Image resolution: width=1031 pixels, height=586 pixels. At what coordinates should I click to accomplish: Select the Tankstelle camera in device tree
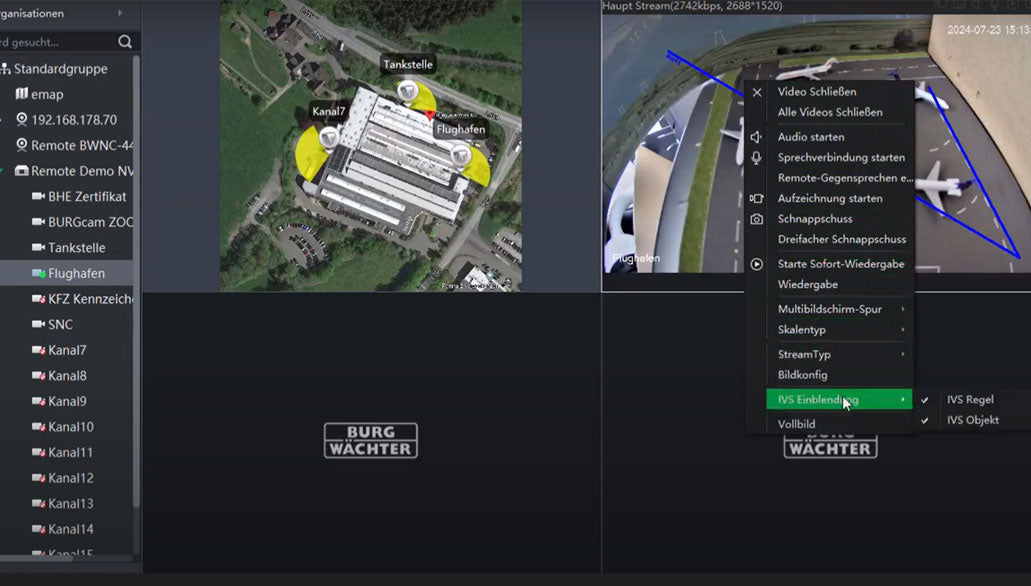76,248
